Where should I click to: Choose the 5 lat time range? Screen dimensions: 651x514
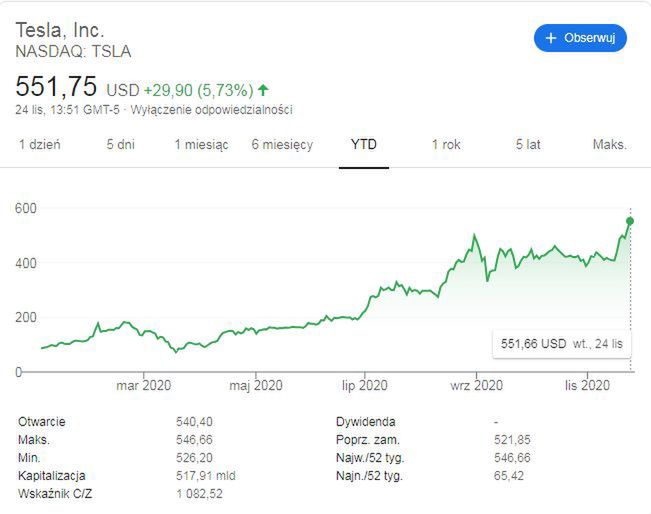528,145
